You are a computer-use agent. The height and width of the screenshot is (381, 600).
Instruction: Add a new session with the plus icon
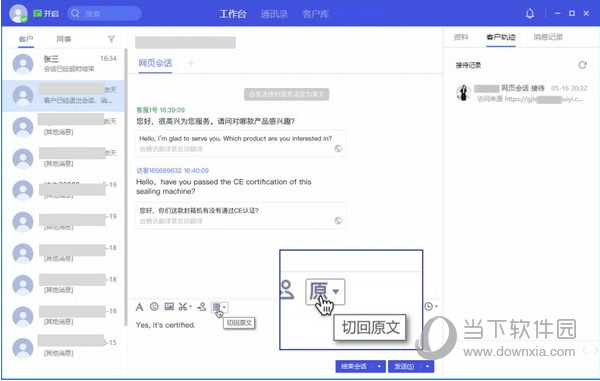click(191, 63)
